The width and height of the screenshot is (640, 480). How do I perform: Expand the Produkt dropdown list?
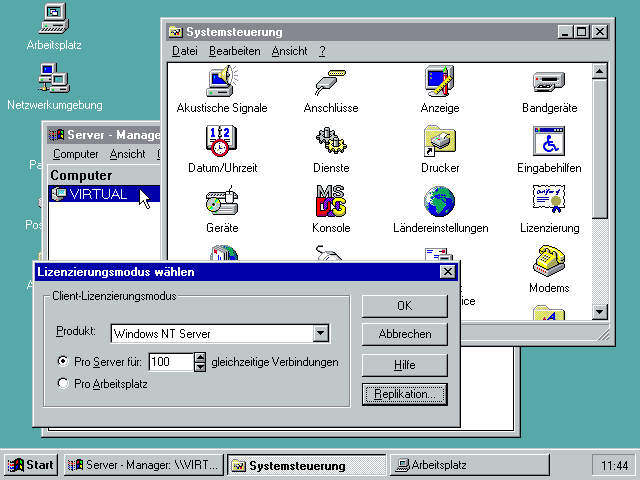point(321,333)
